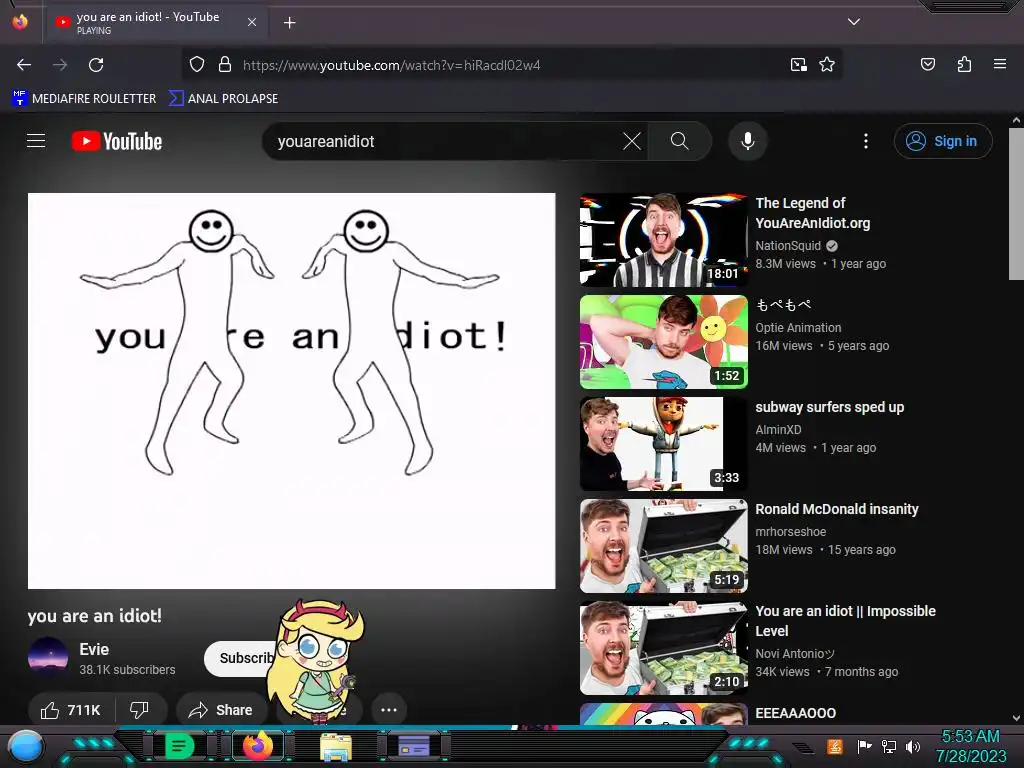Image resolution: width=1024 pixels, height=768 pixels.
Task: Open the network tray icon
Action: (x=889, y=746)
